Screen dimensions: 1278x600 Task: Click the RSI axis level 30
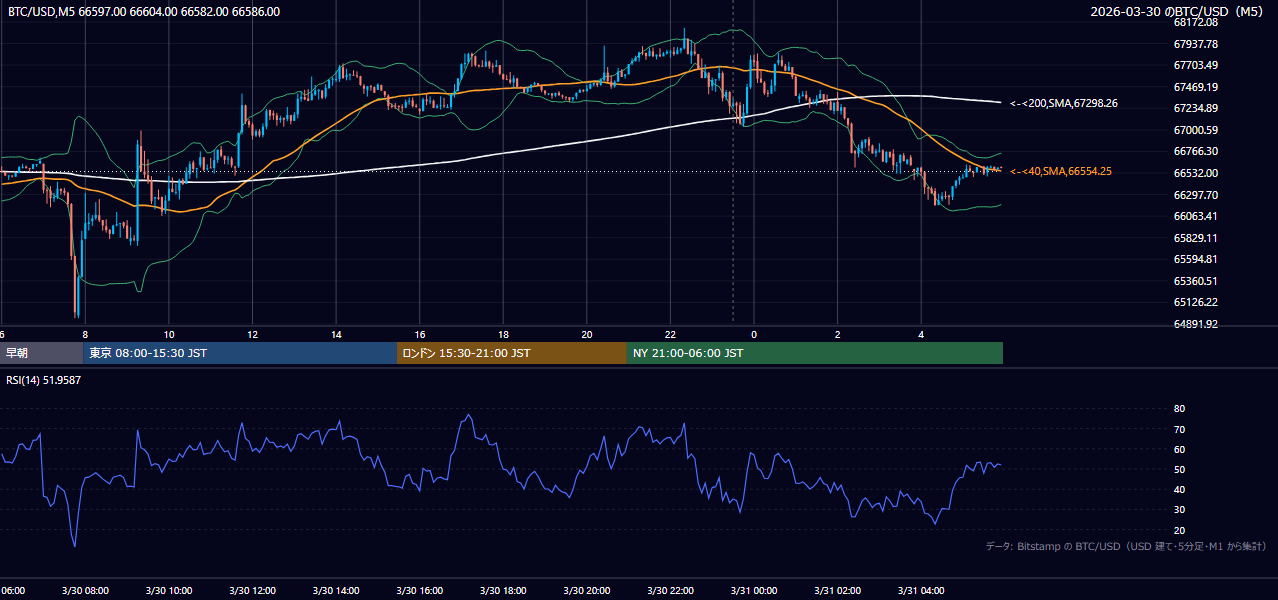click(x=1179, y=510)
